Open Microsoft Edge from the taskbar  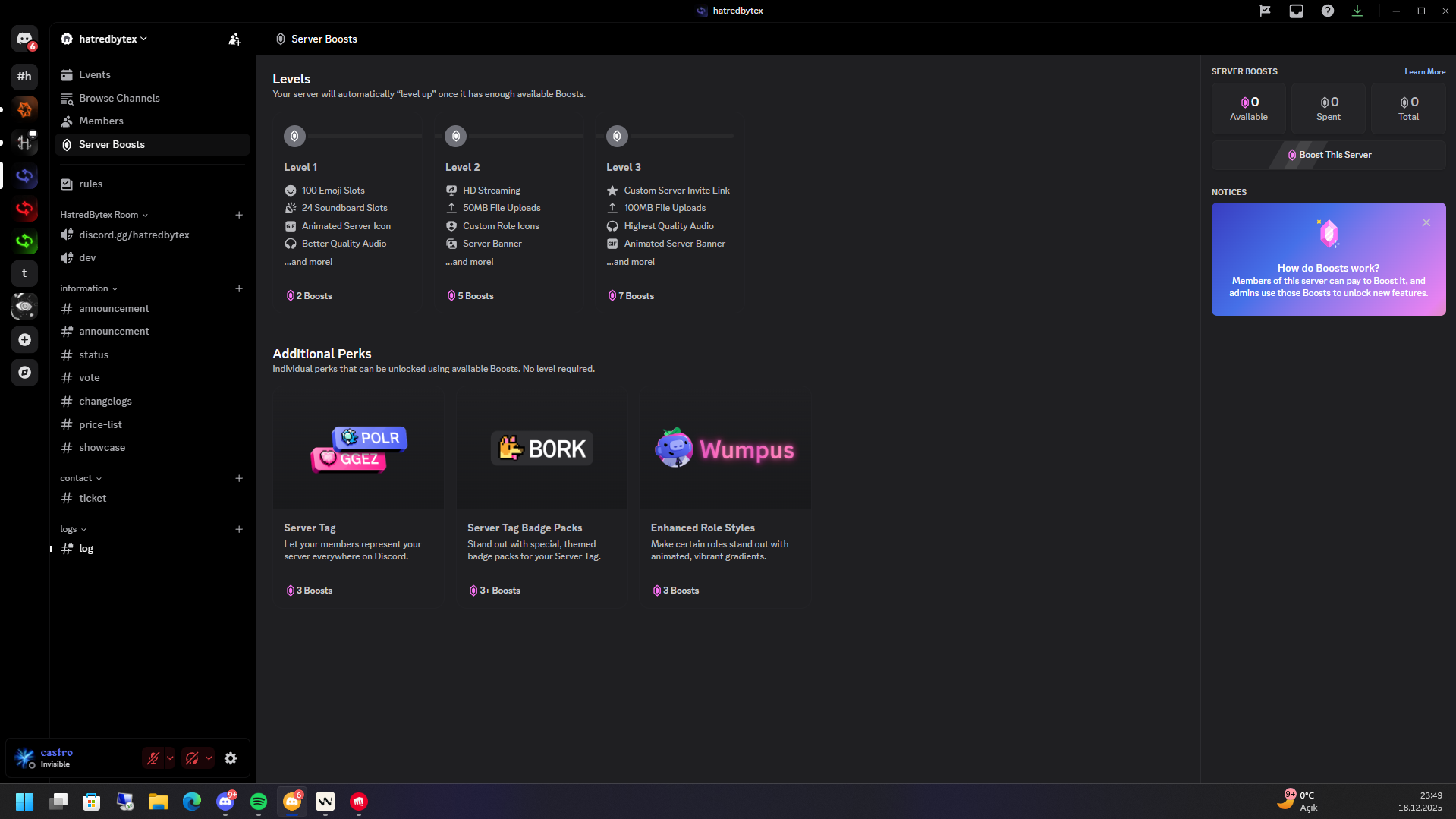(192, 802)
